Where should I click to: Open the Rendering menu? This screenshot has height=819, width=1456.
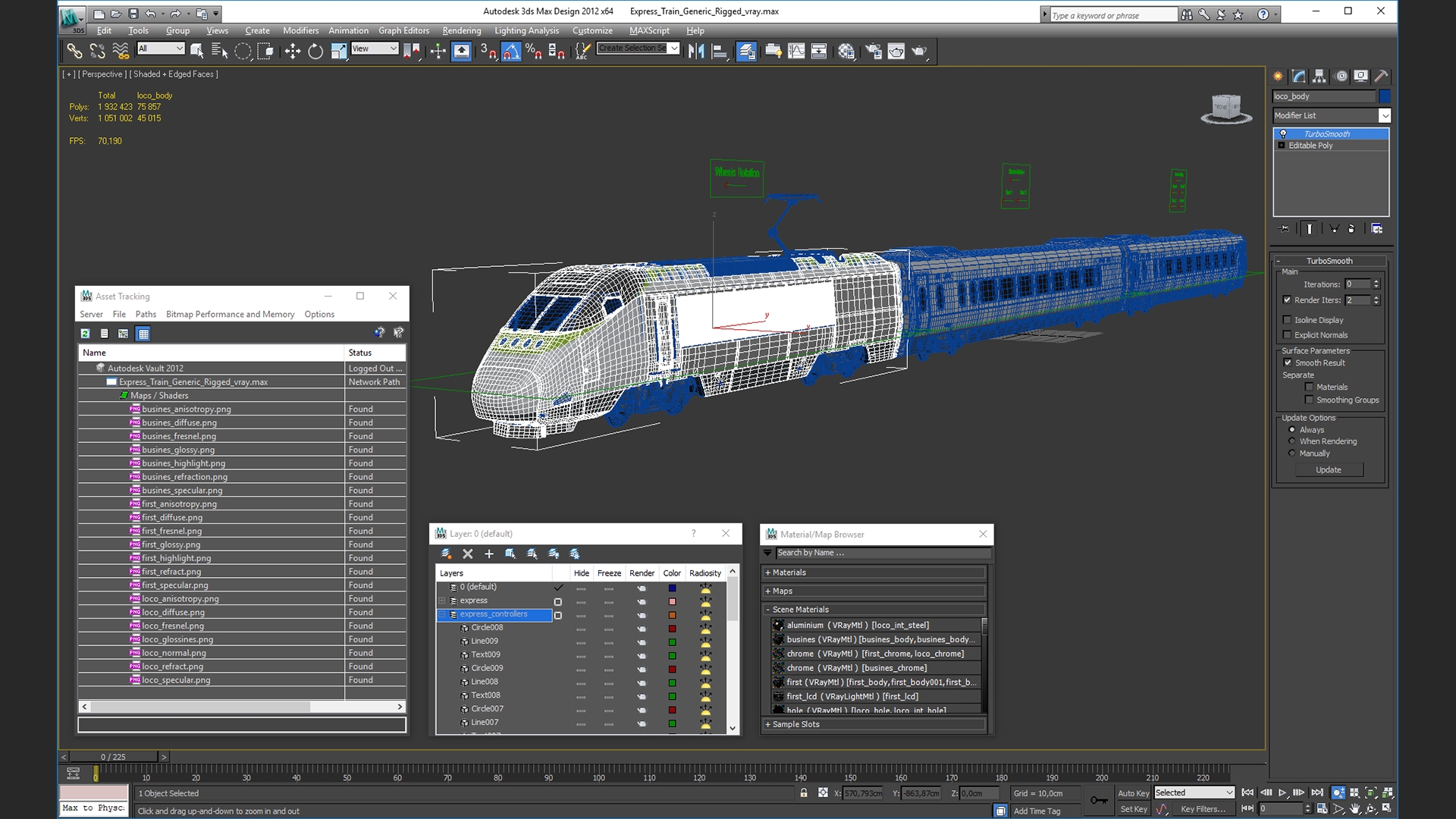pyautogui.click(x=462, y=30)
